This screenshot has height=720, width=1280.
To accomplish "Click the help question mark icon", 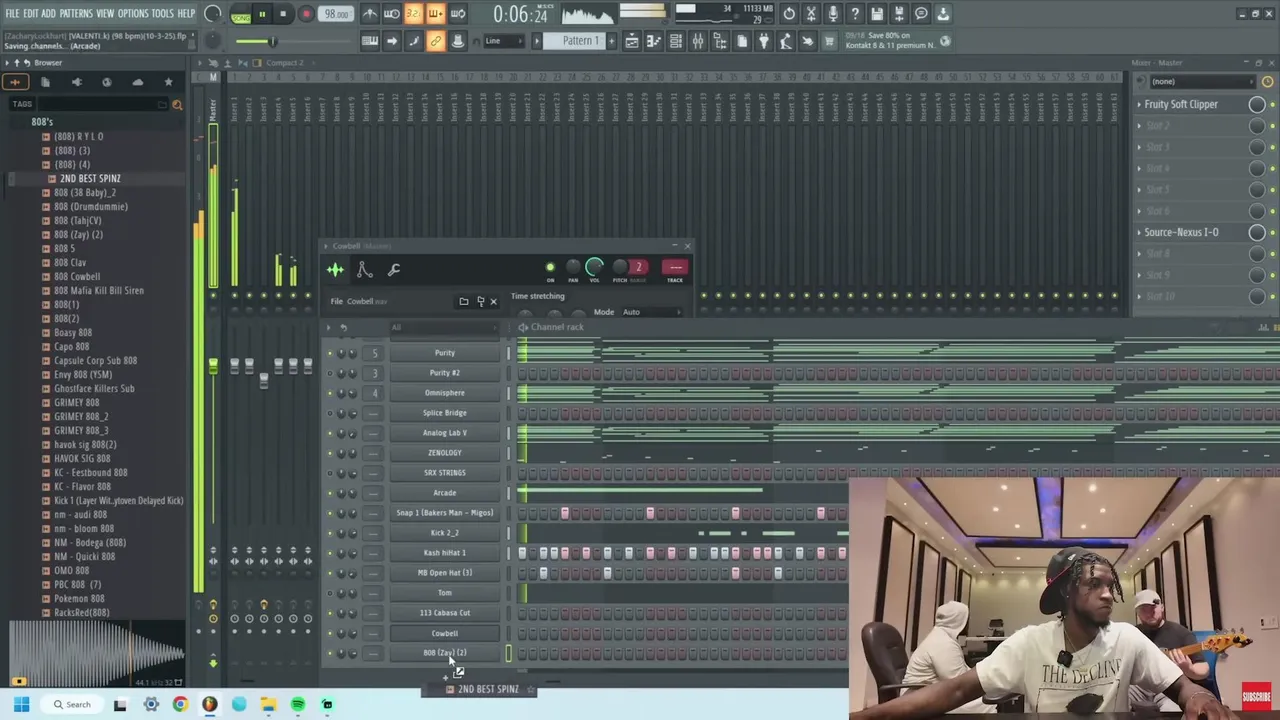I will [855, 14].
